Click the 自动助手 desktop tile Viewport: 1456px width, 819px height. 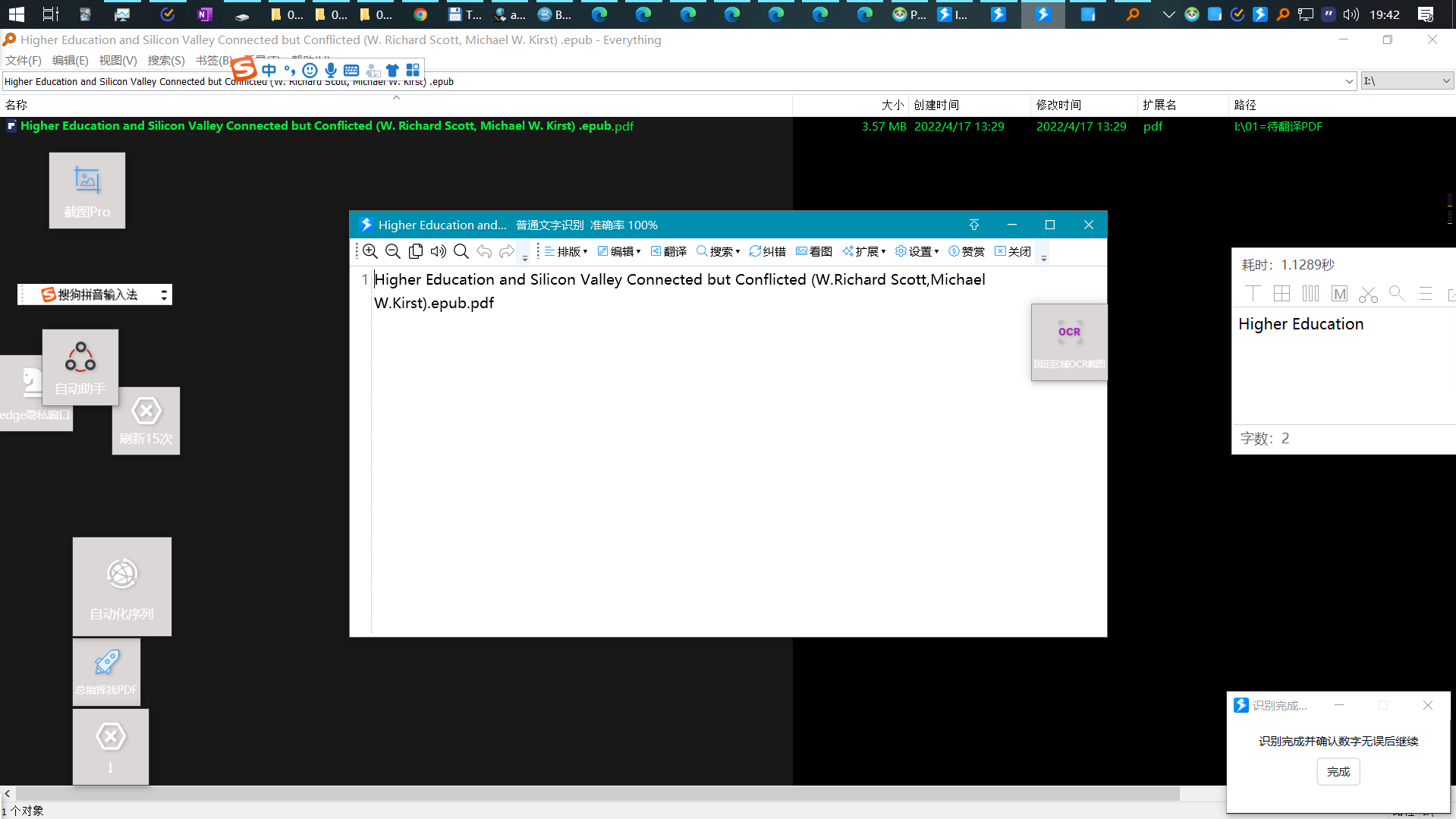pyautogui.click(x=80, y=367)
